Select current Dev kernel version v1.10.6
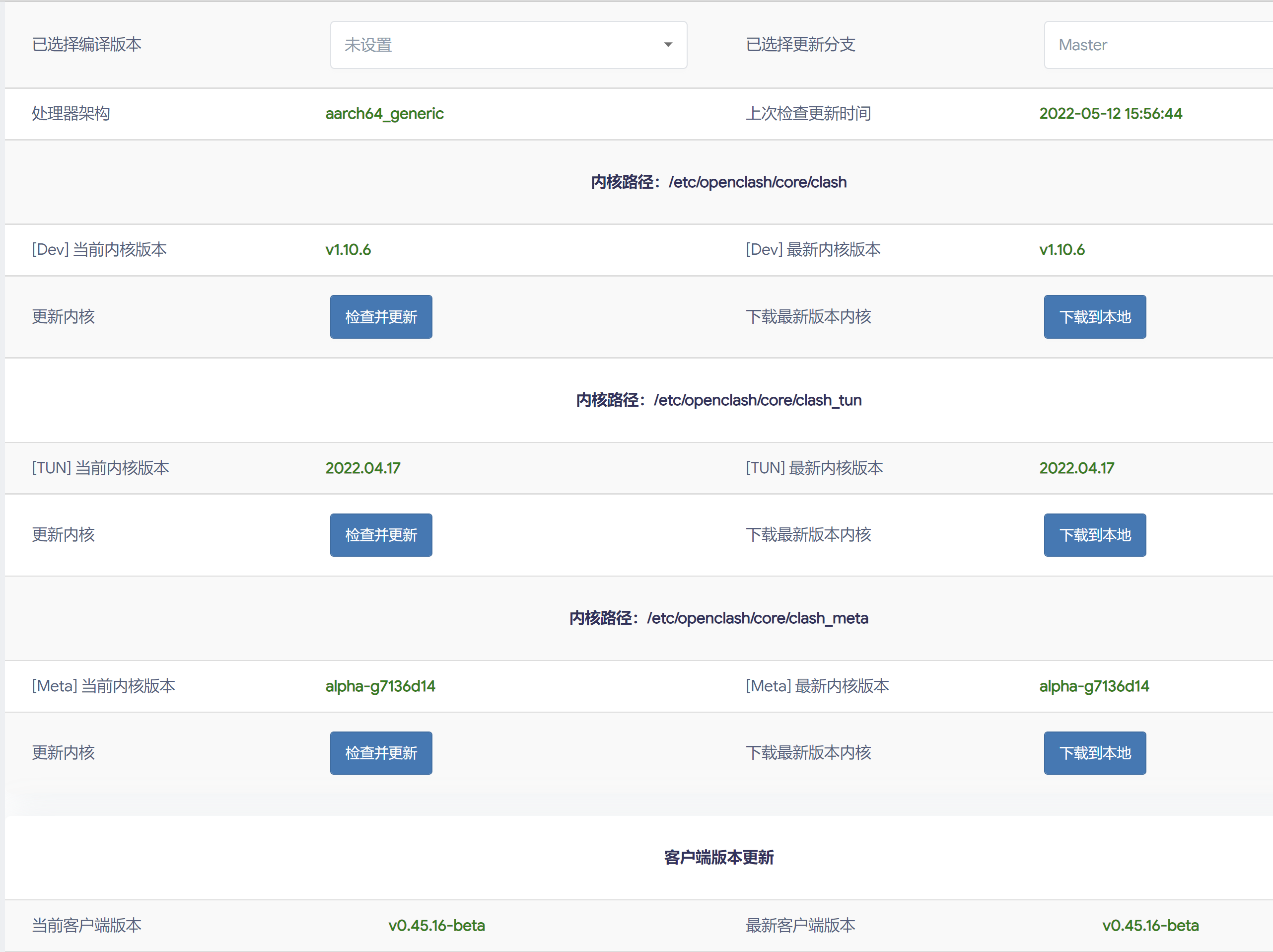1273x952 pixels. [348, 250]
